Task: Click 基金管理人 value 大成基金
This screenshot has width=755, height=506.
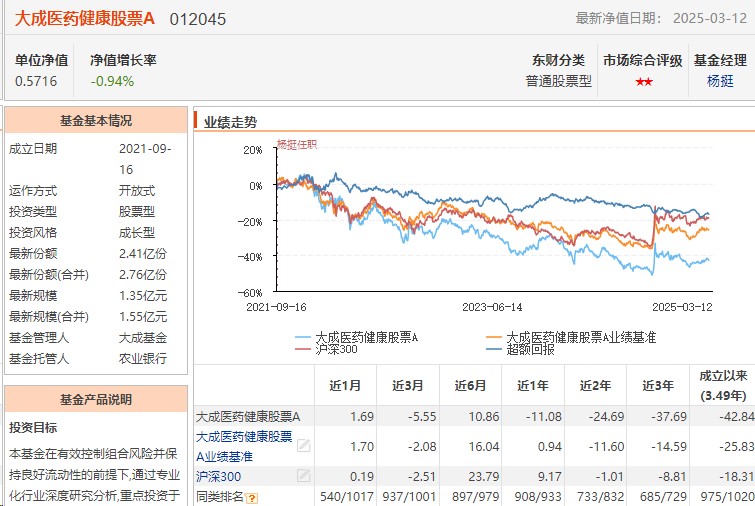Action: pos(143,337)
